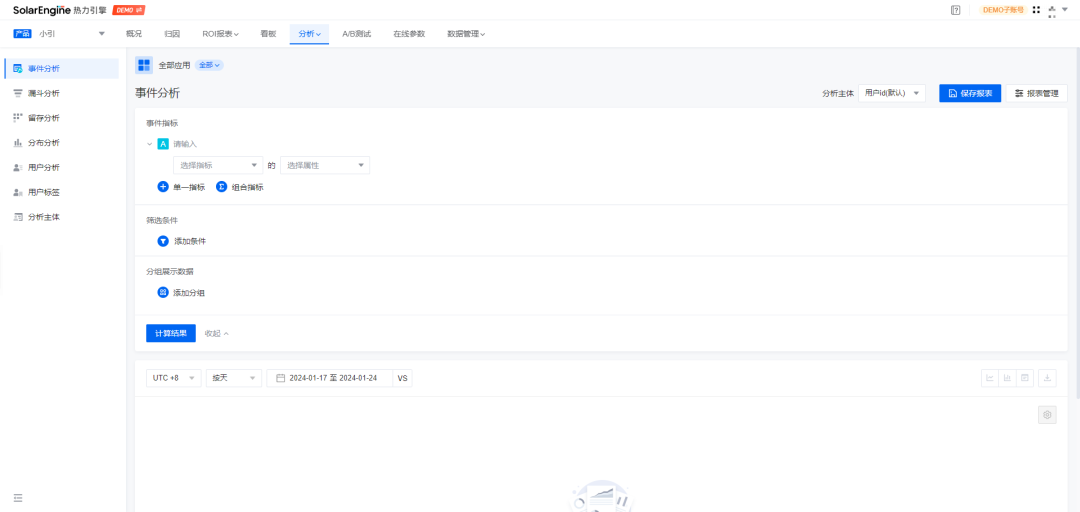
Task: Open the 按天 granularity dropdown
Action: tap(234, 378)
